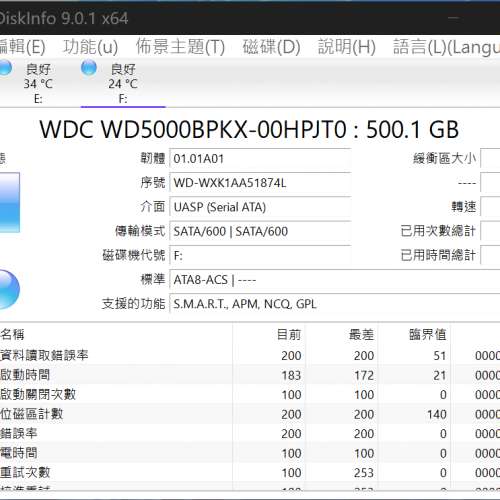Image resolution: width=500 pixels, height=500 pixels.
Task: Click threshold value 51 in first row
Action: coord(440,356)
